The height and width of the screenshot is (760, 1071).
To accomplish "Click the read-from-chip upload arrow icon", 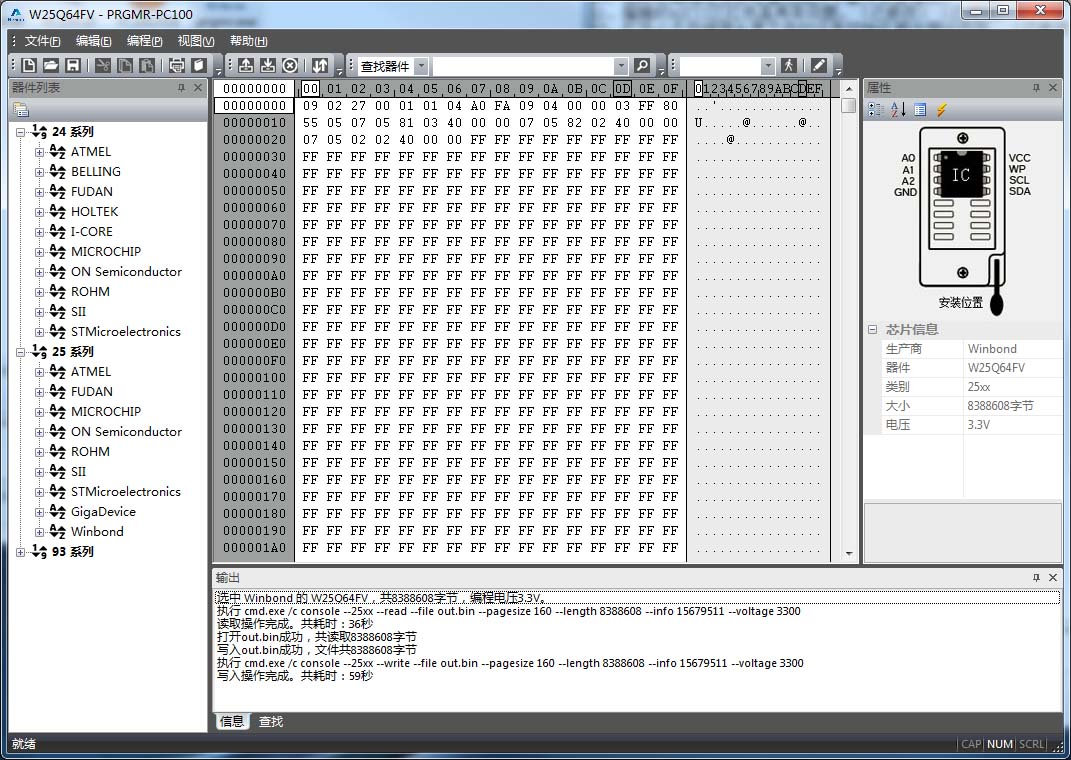I will tap(247, 66).
